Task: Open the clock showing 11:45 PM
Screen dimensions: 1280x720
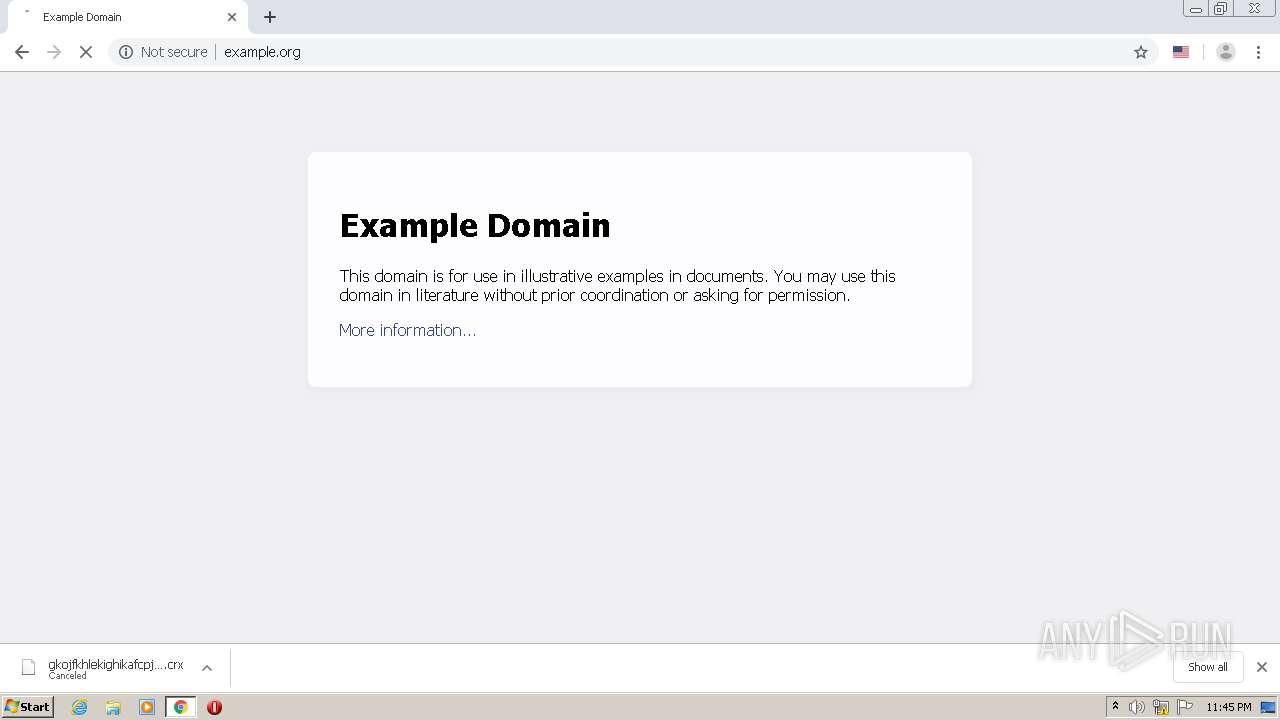Action: point(1229,707)
